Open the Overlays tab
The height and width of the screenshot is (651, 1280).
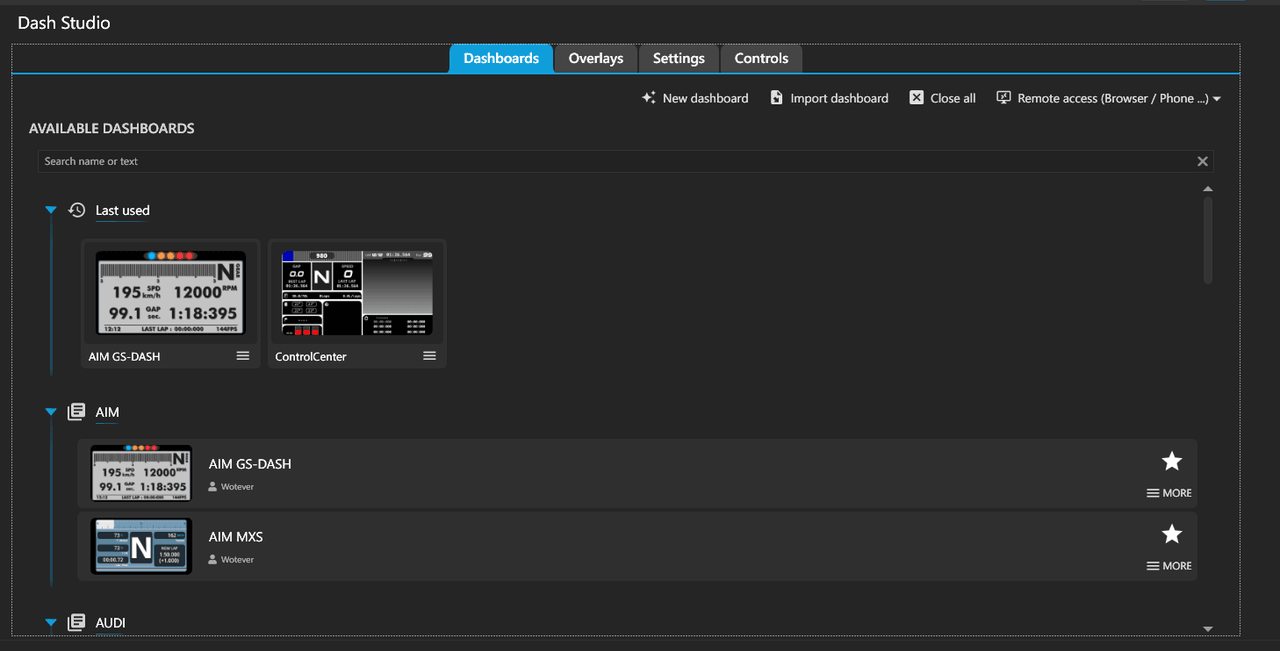596,58
